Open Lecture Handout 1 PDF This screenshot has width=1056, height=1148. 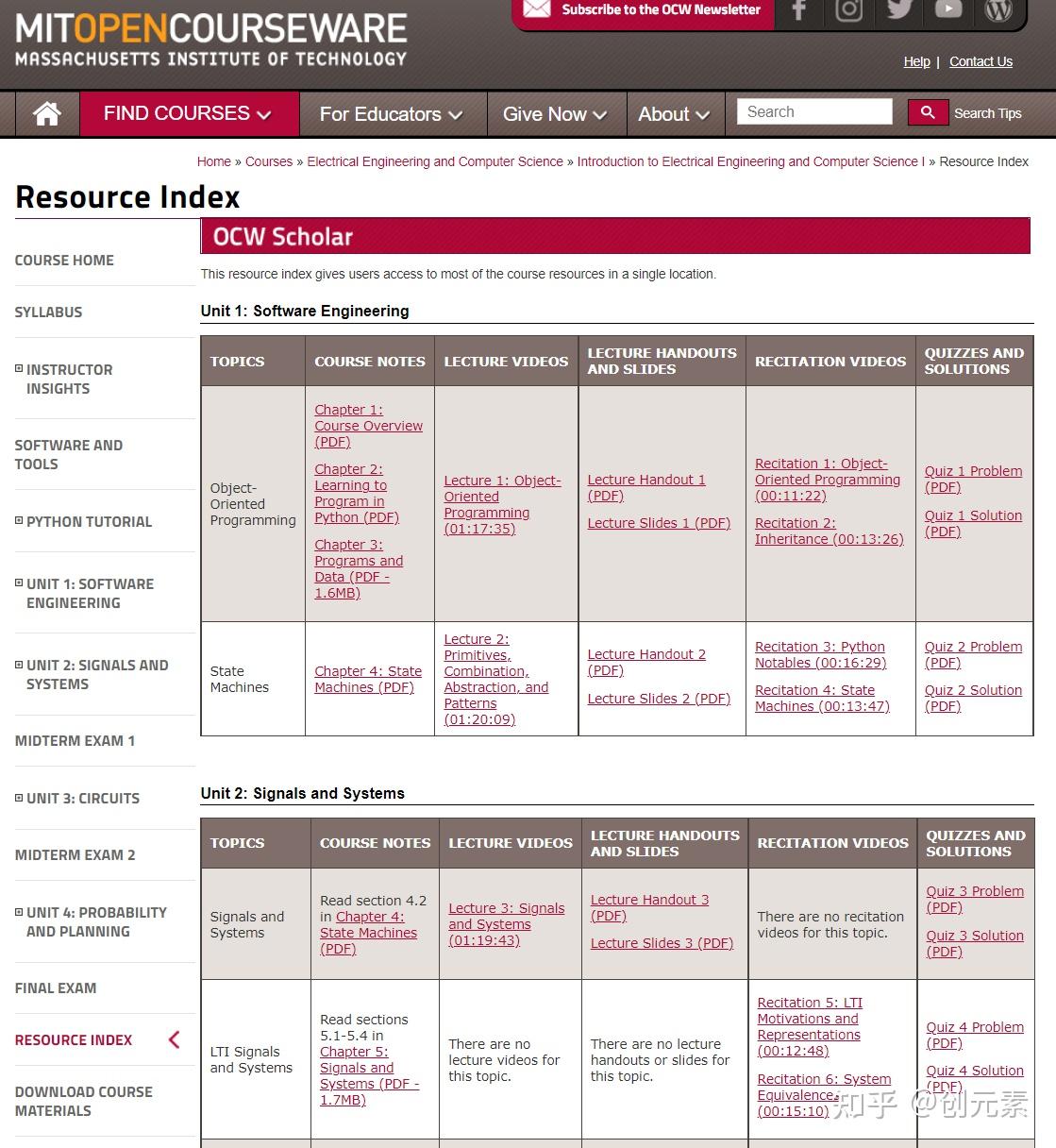[x=646, y=487]
